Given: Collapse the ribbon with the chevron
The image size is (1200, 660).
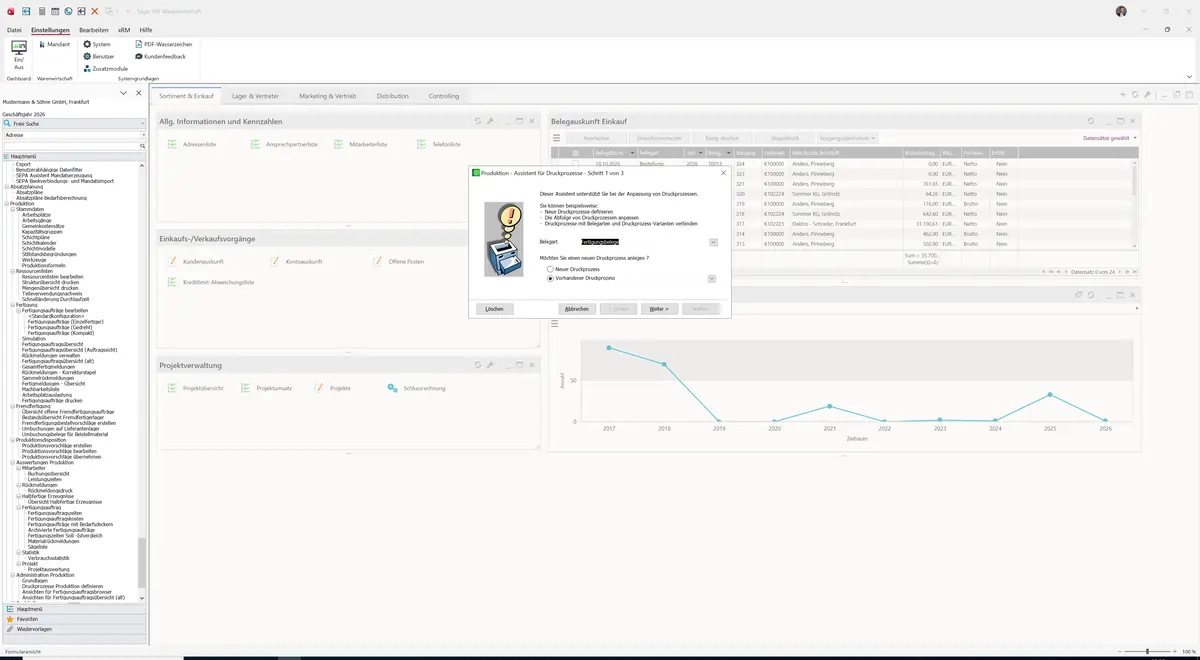Looking at the screenshot, I should [1189, 76].
